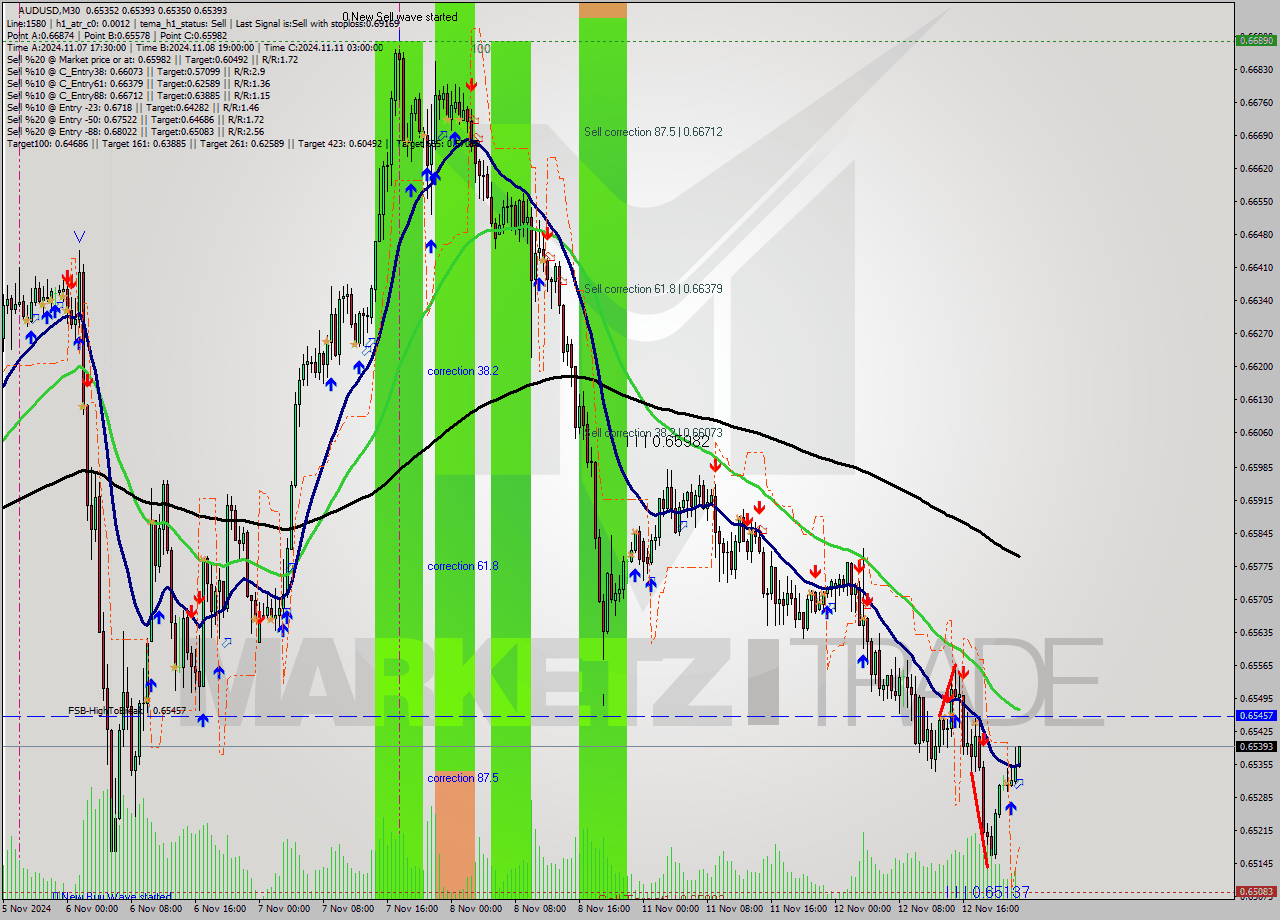Click the '| | | 0.65137' low label
This screenshot has height=920, width=1280.
989,891
